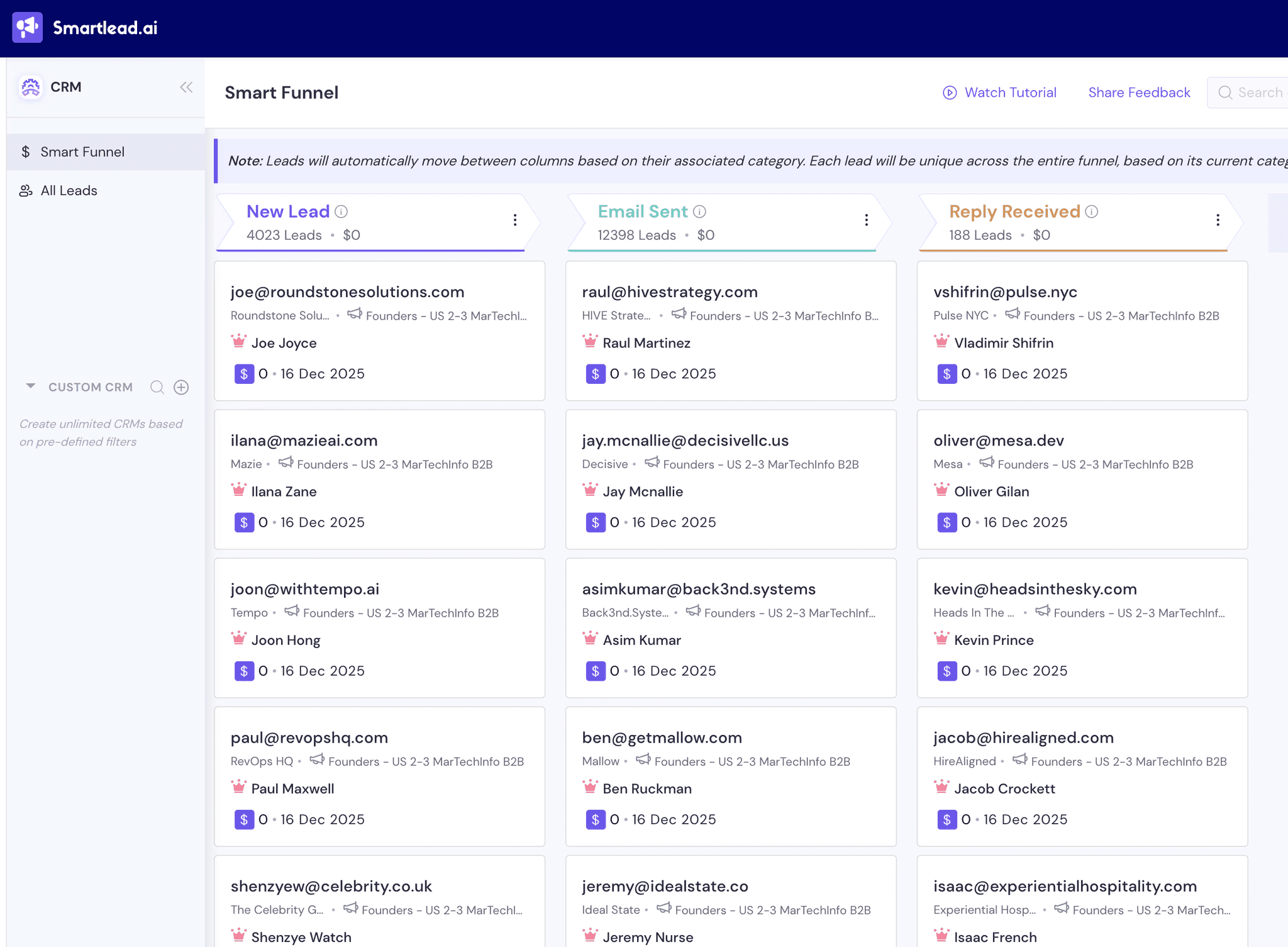The image size is (1288, 947).
Task: Open the search icon in Custom CRM section
Action: click(157, 387)
